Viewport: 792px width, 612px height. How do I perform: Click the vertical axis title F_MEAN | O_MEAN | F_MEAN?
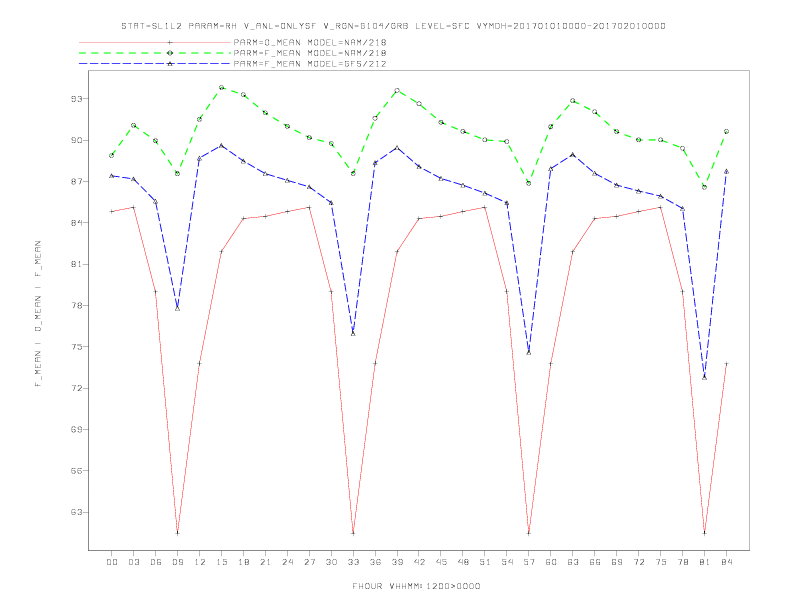pyautogui.click(x=38, y=314)
